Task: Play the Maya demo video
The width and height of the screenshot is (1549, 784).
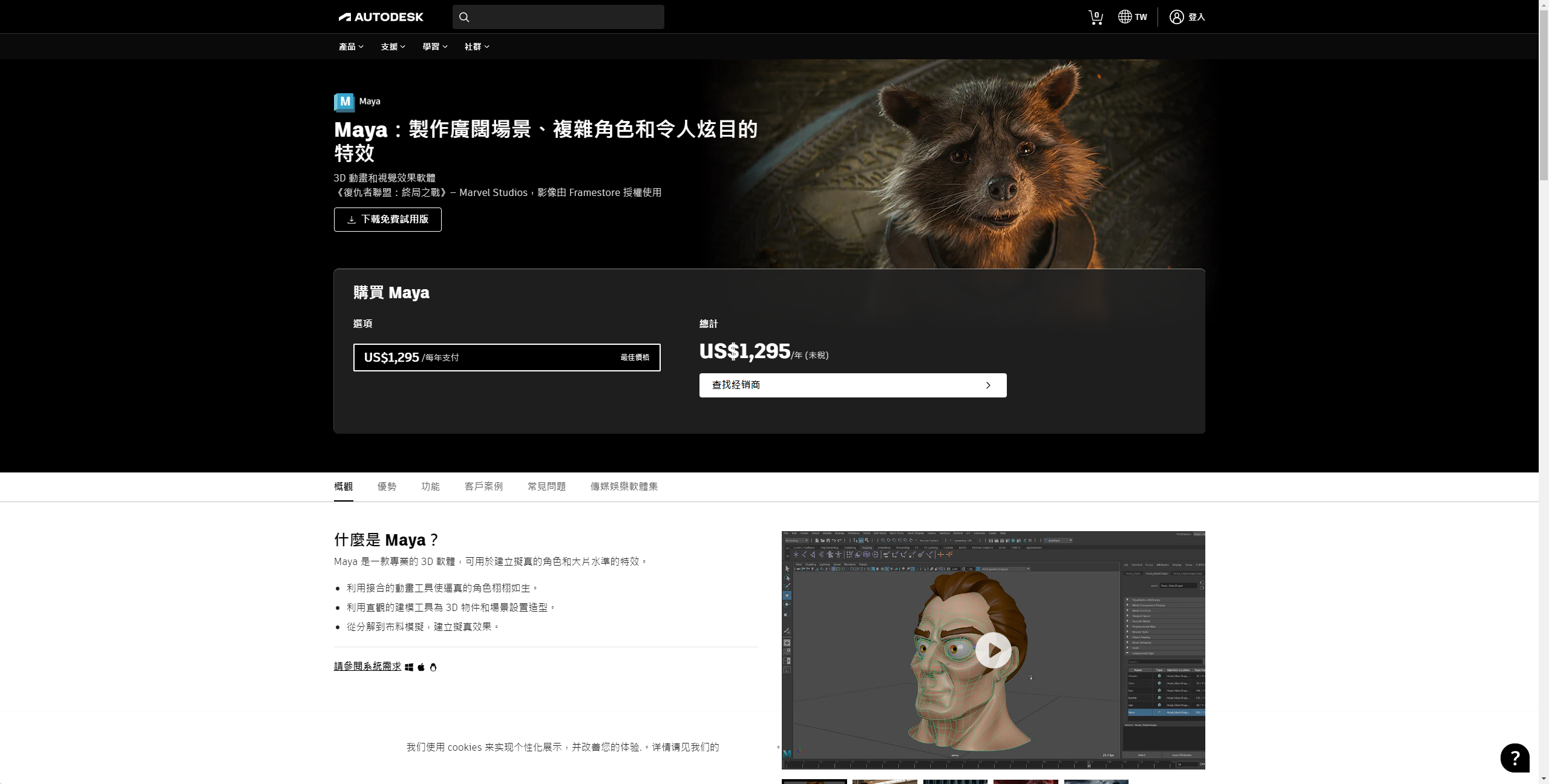Action: tap(993, 650)
